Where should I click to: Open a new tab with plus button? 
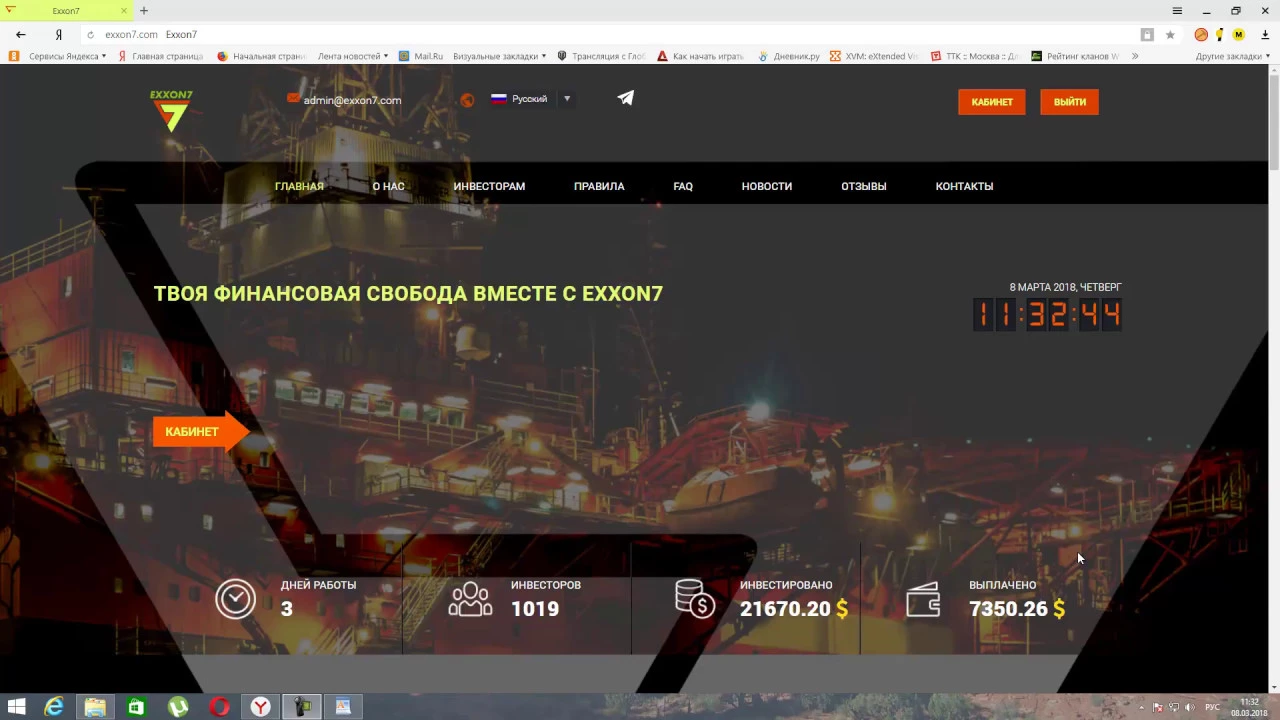tap(144, 11)
